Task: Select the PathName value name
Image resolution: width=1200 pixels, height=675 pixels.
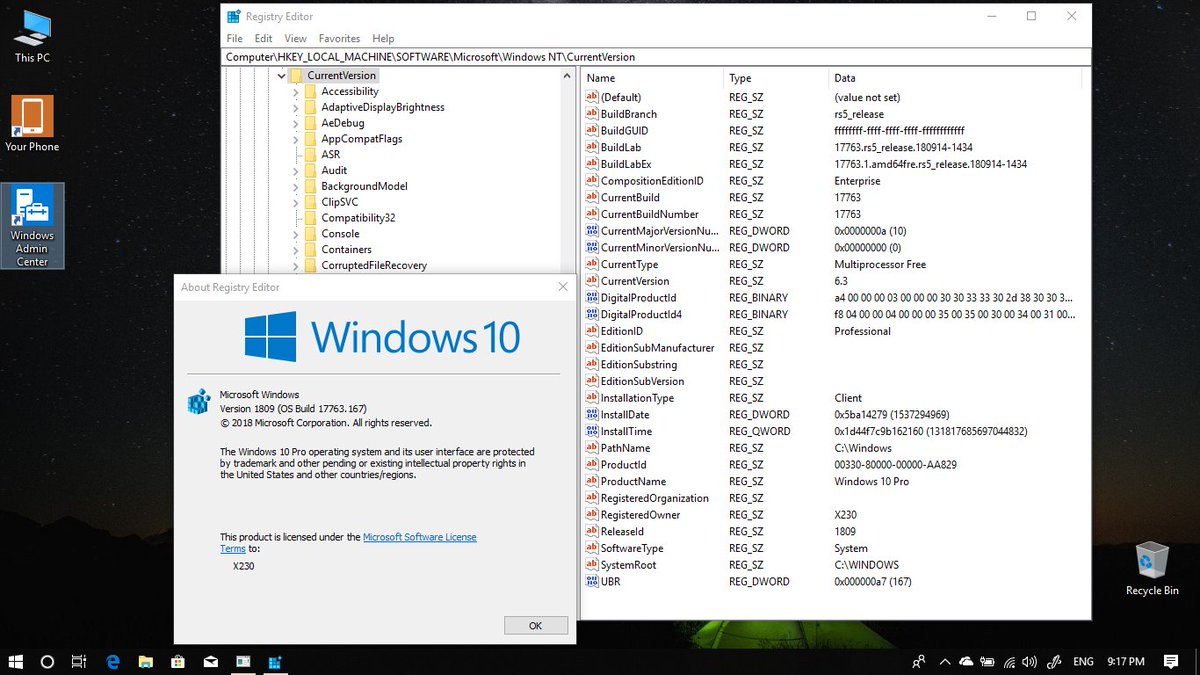Action: (x=625, y=448)
